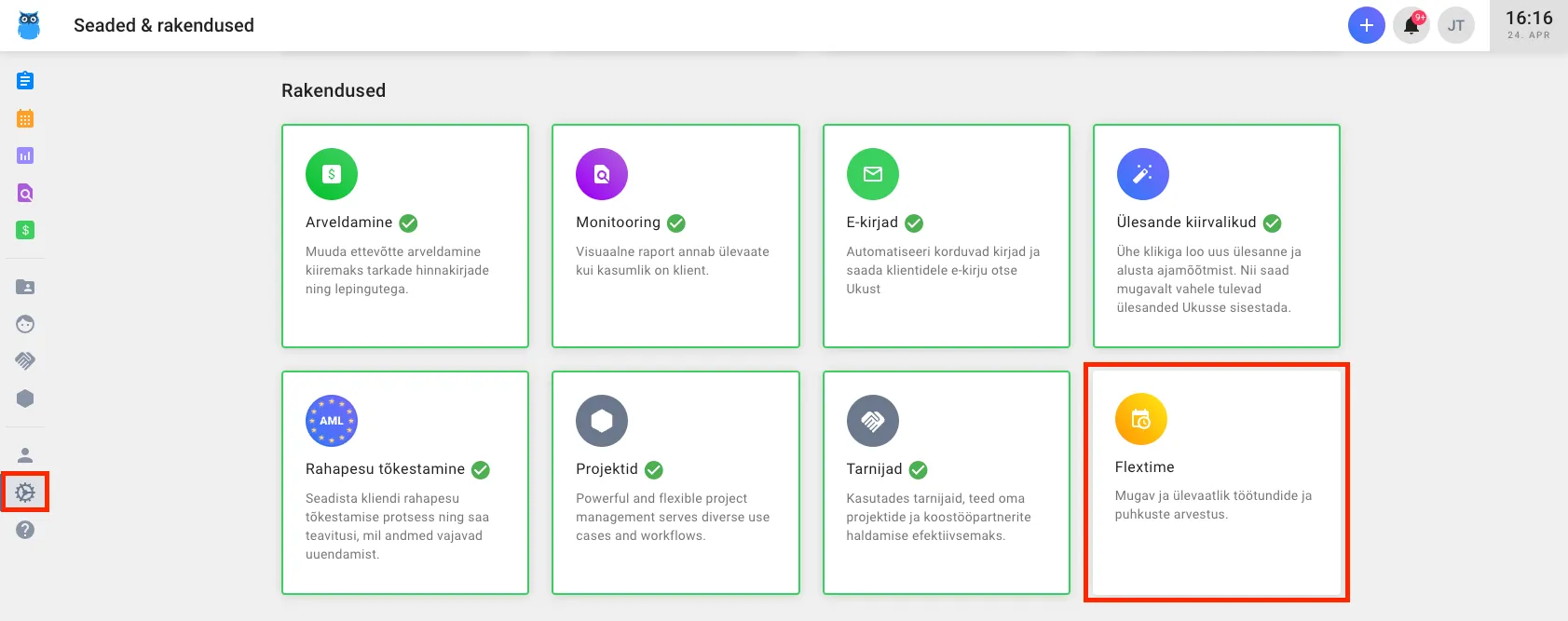Screen dimensions: 1568x621
Task: Open the JT user avatar menu
Action: (1455, 26)
